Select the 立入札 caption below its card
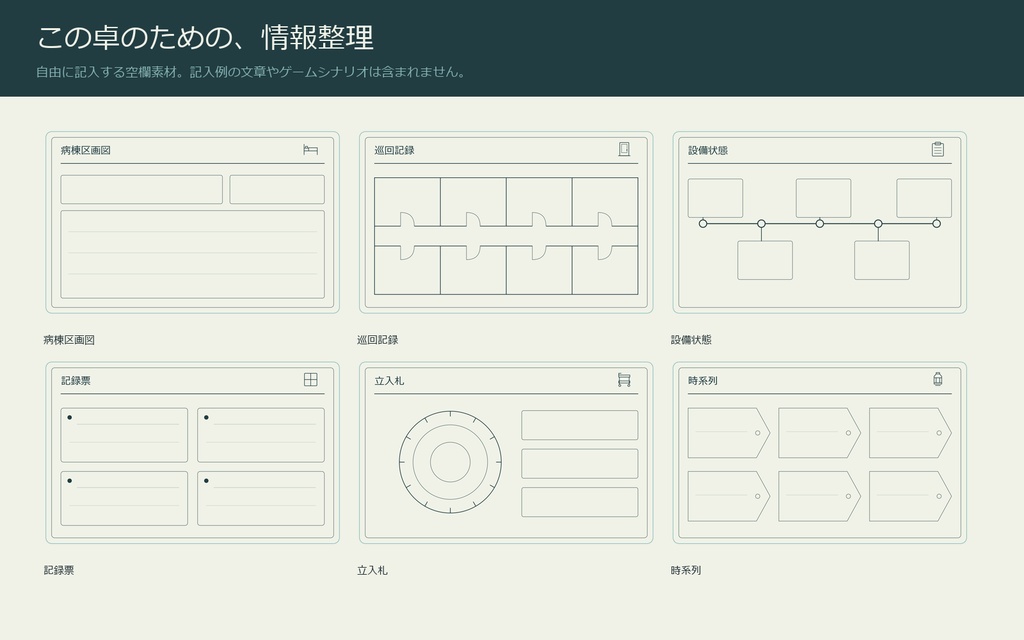This screenshot has width=1024, height=640. click(372, 570)
